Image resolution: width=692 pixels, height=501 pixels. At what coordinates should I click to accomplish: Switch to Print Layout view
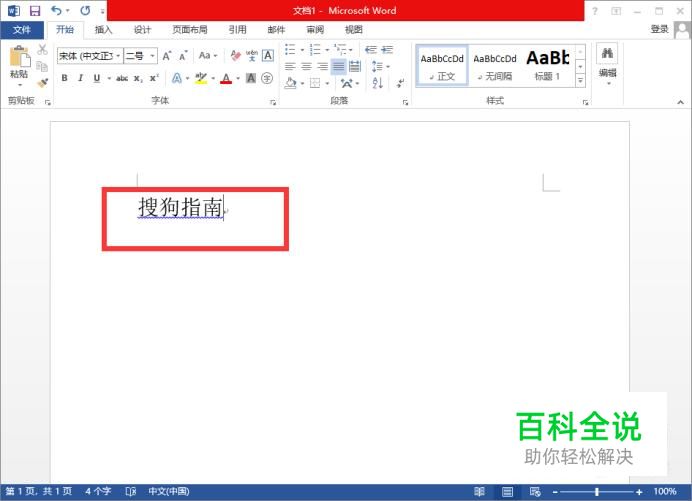[x=508, y=491]
